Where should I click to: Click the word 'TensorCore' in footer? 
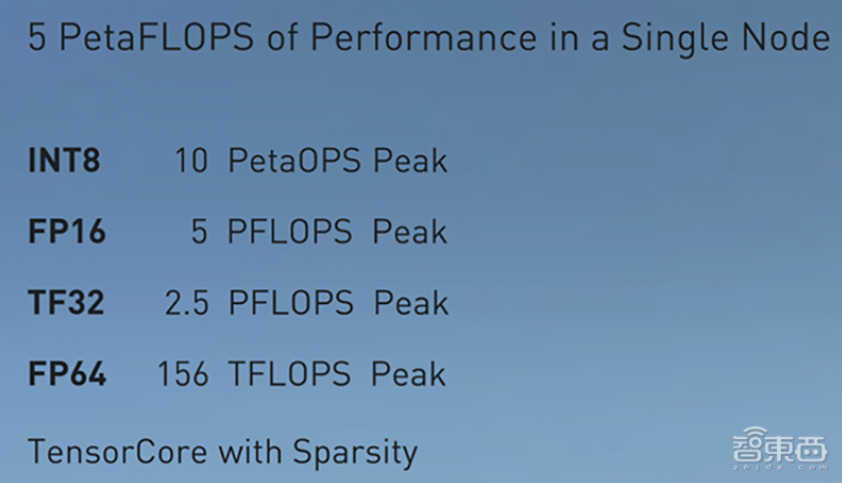point(118,451)
